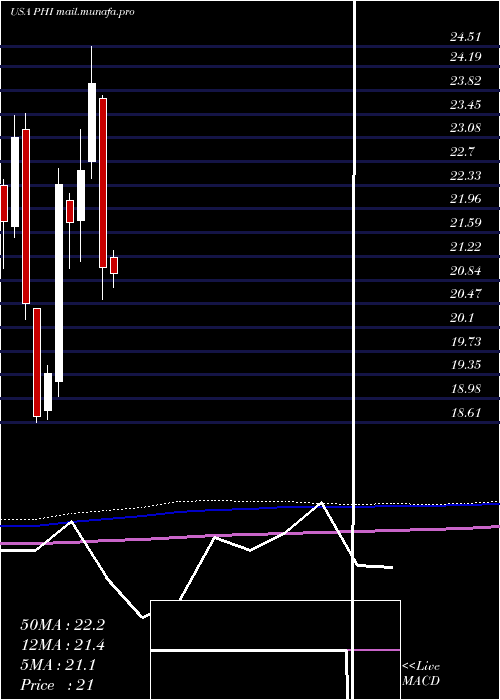Click the 23.08 price level label
Image resolution: width=500 pixels, height=700 pixels.
[465, 129]
